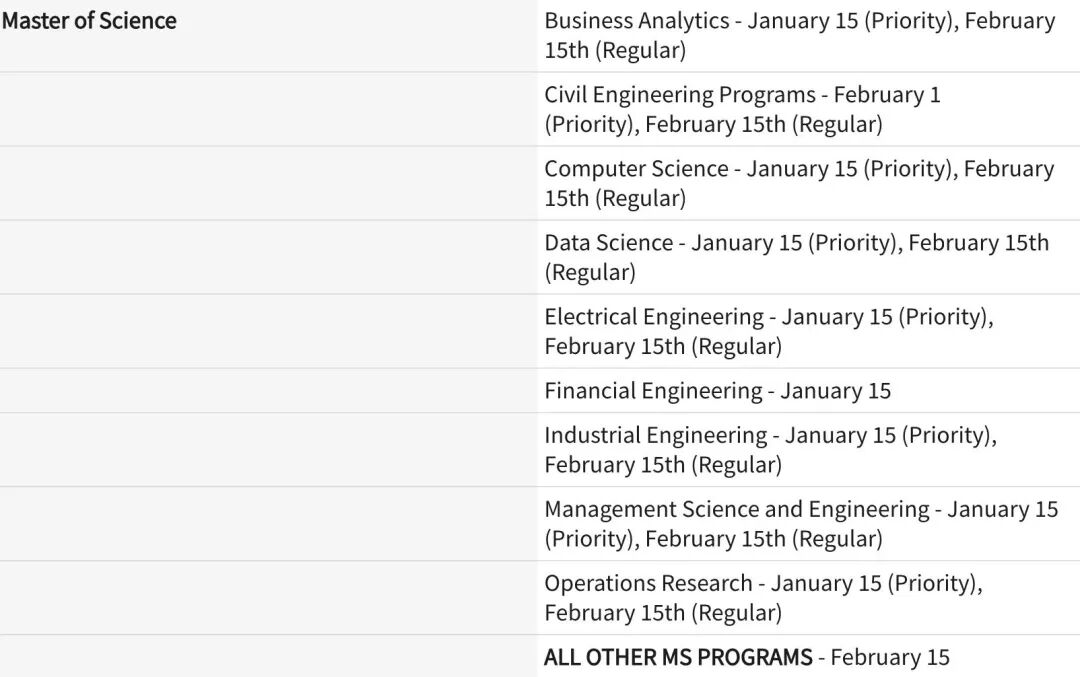Click the Civil Engineering Programs deadline entry

point(742,109)
